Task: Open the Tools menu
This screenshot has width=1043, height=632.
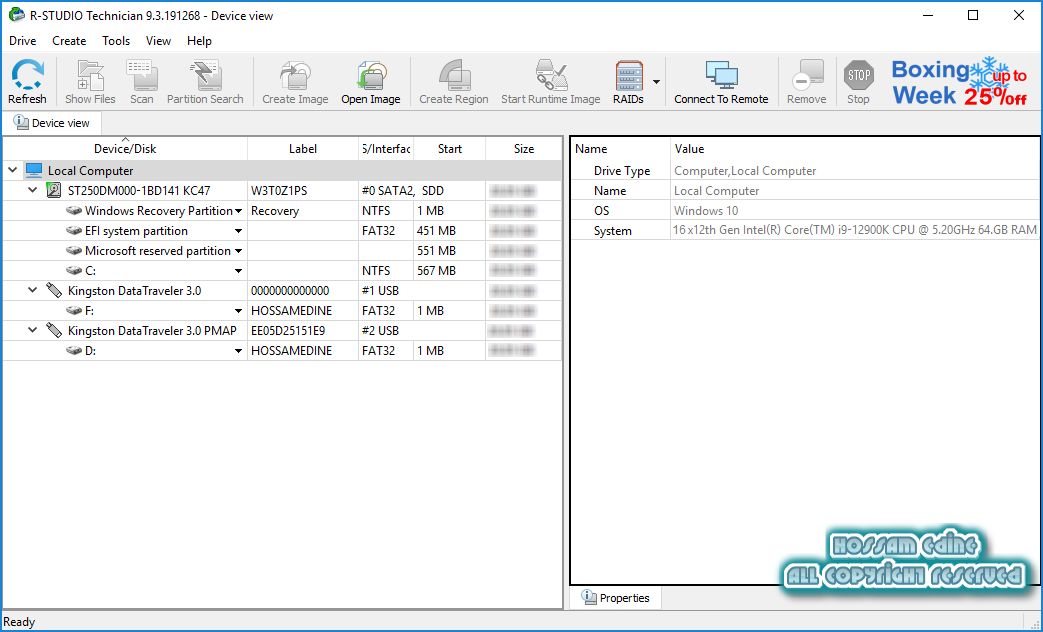Action: coord(116,41)
